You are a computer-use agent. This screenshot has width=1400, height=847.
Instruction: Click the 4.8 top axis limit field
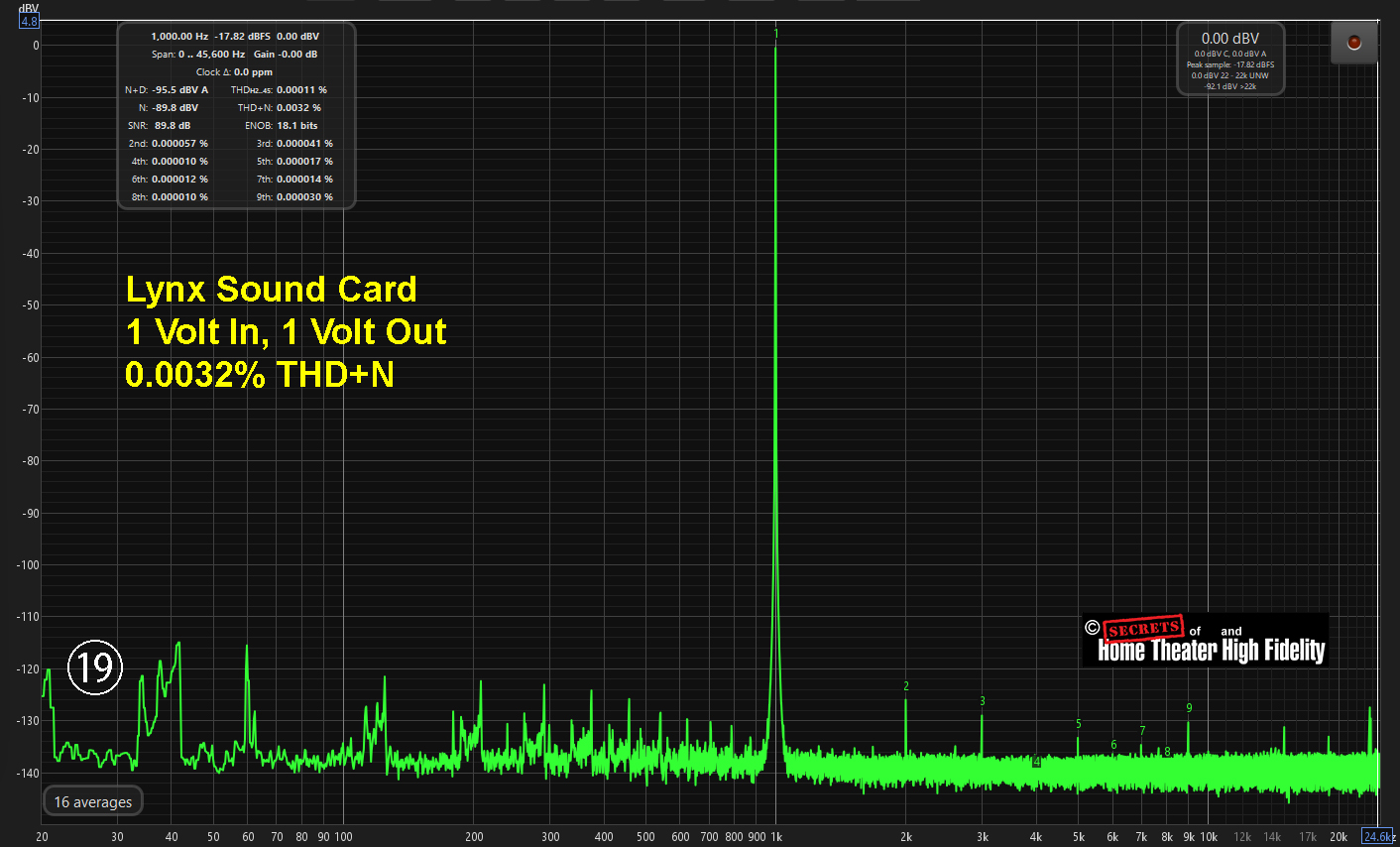[x=29, y=21]
